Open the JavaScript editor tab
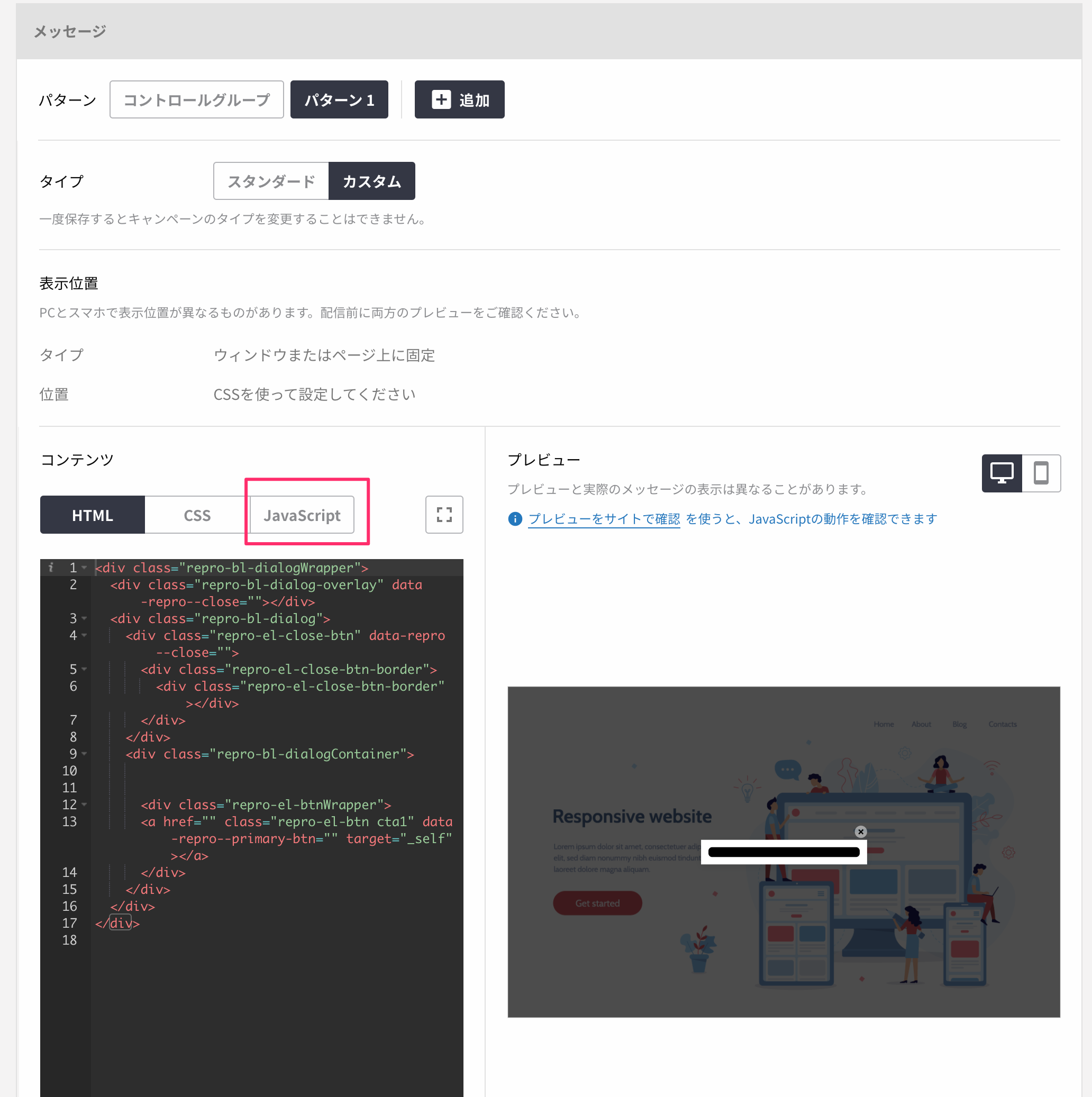 tap(302, 515)
